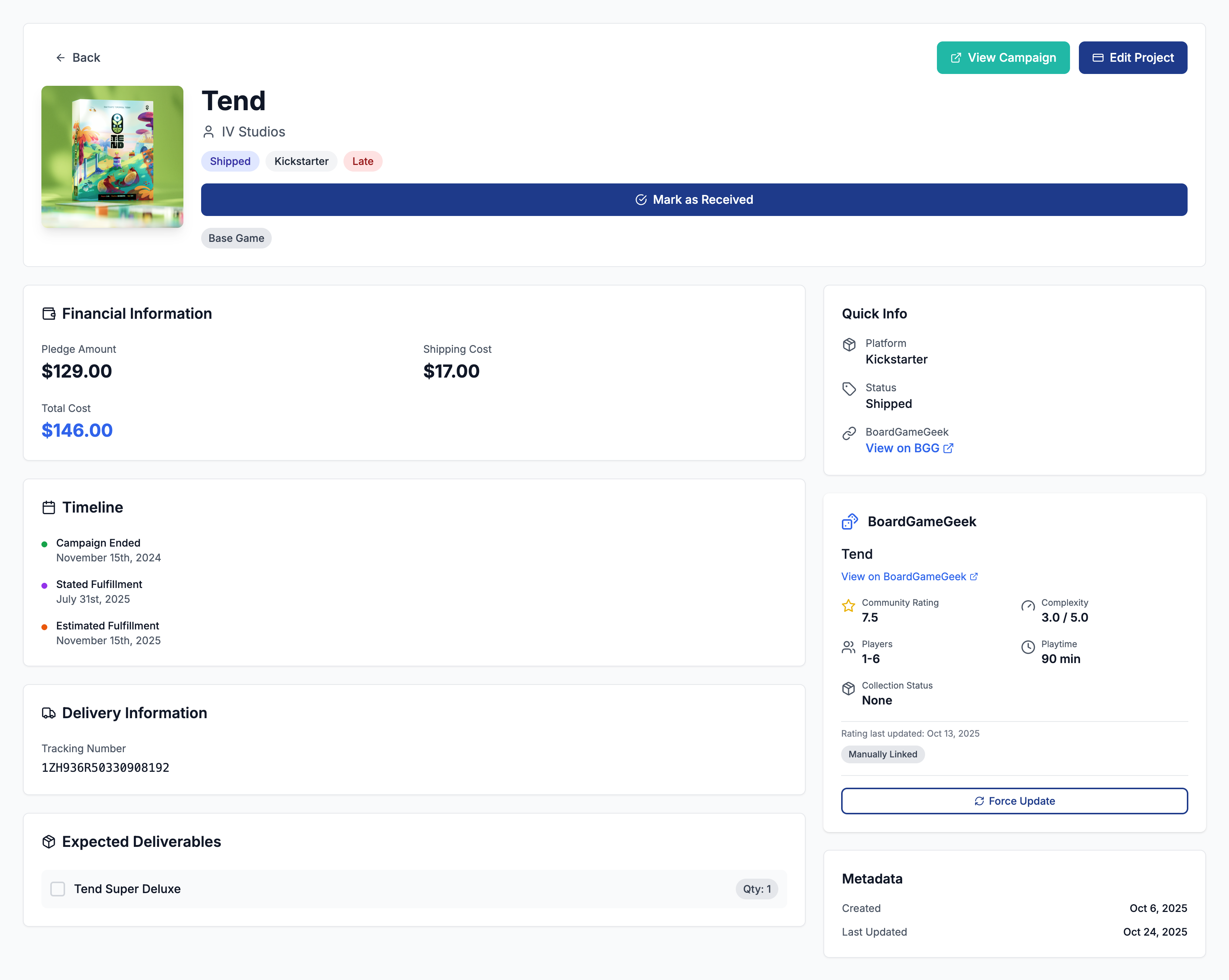Click the Financial Information wallet icon

[48, 313]
